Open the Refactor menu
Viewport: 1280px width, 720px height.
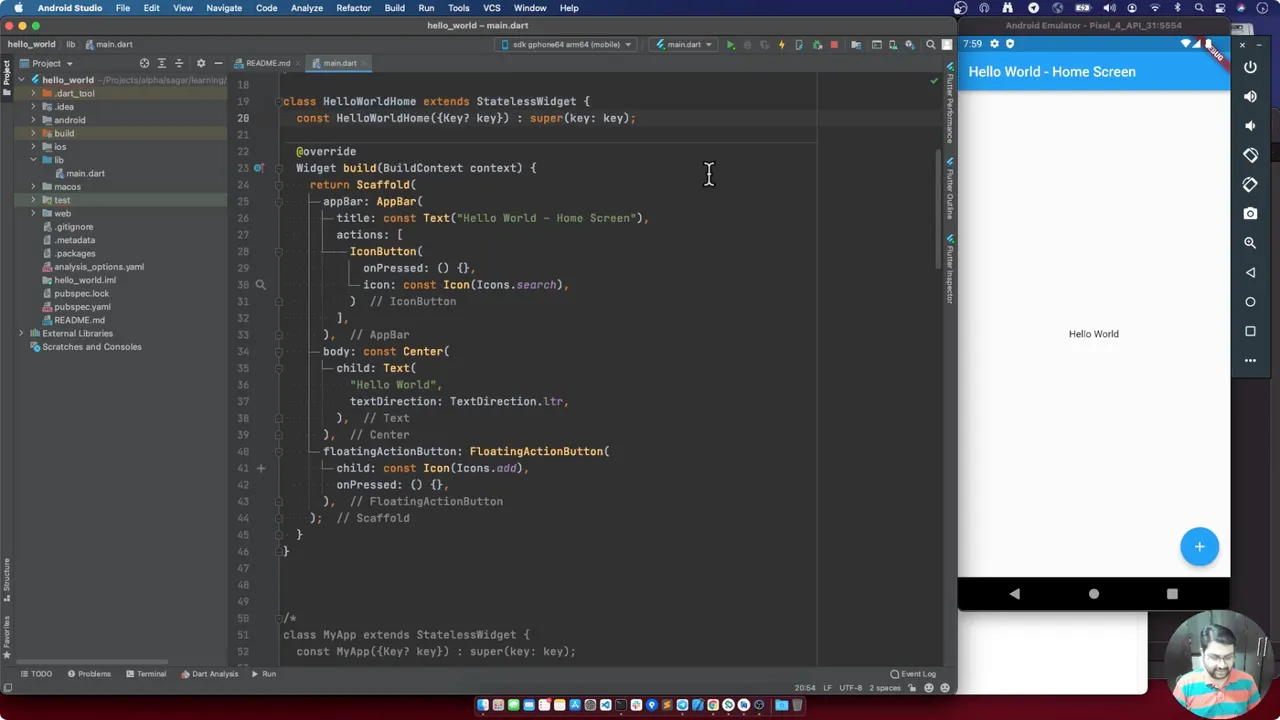tap(353, 8)
